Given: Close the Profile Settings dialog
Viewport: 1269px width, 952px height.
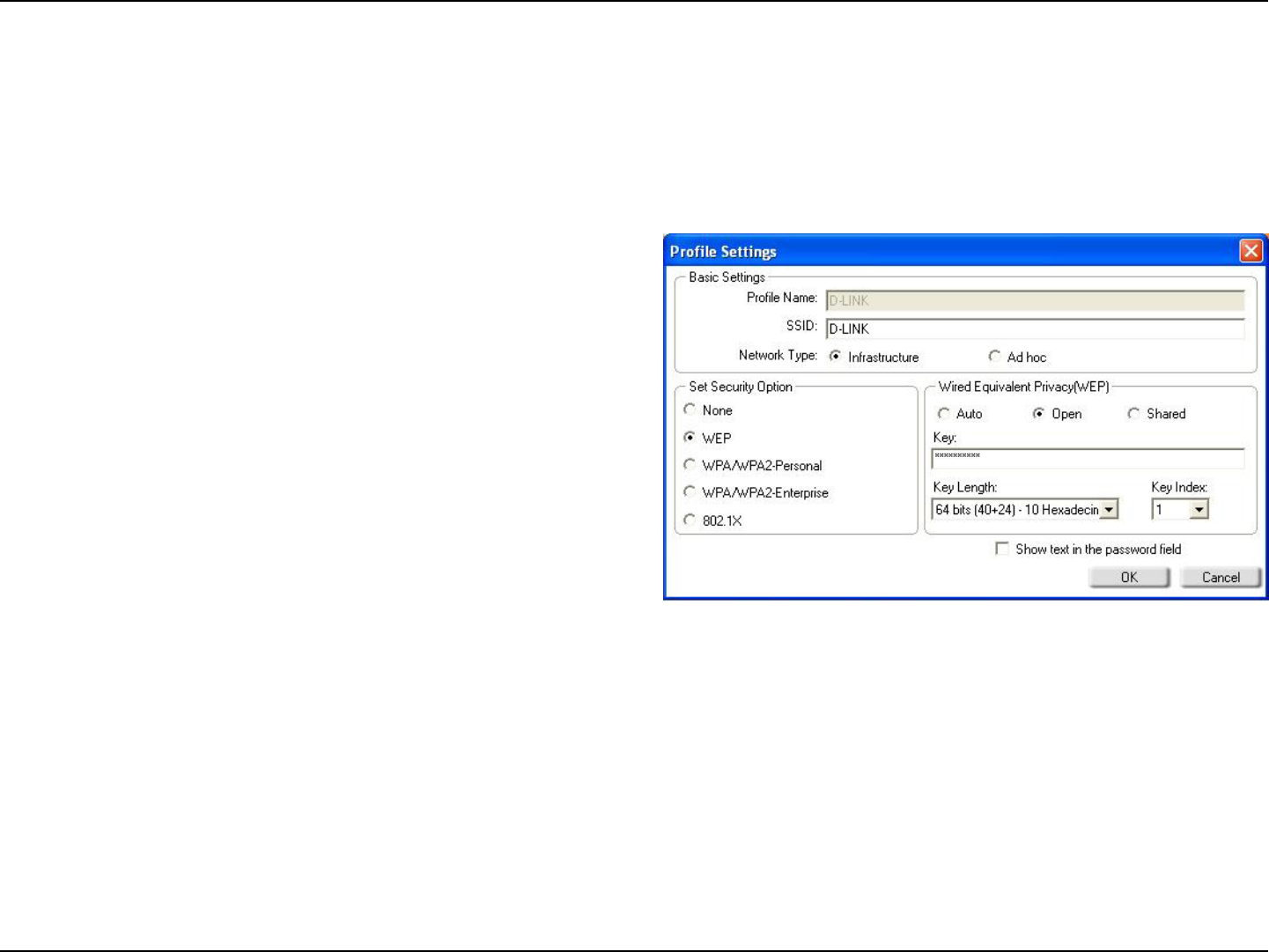Looking at the screenshot, I should 1251,251.
